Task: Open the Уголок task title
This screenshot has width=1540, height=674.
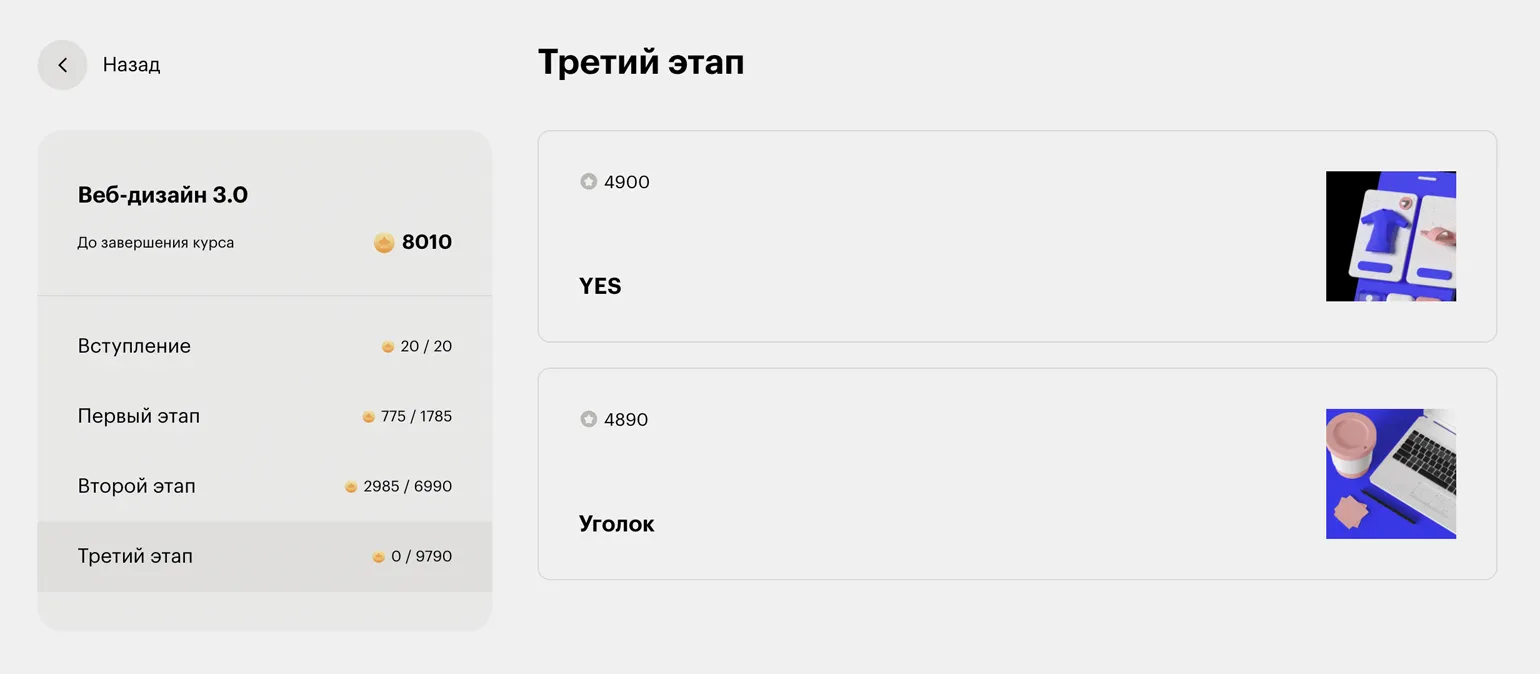Action: 617,524
